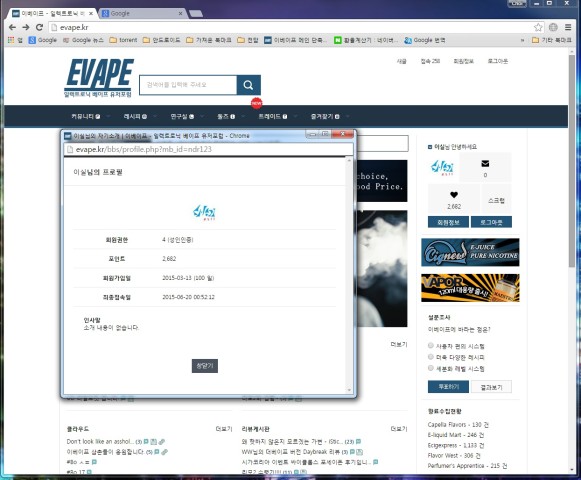Bookmark this page with the star icon

point(538,27)
